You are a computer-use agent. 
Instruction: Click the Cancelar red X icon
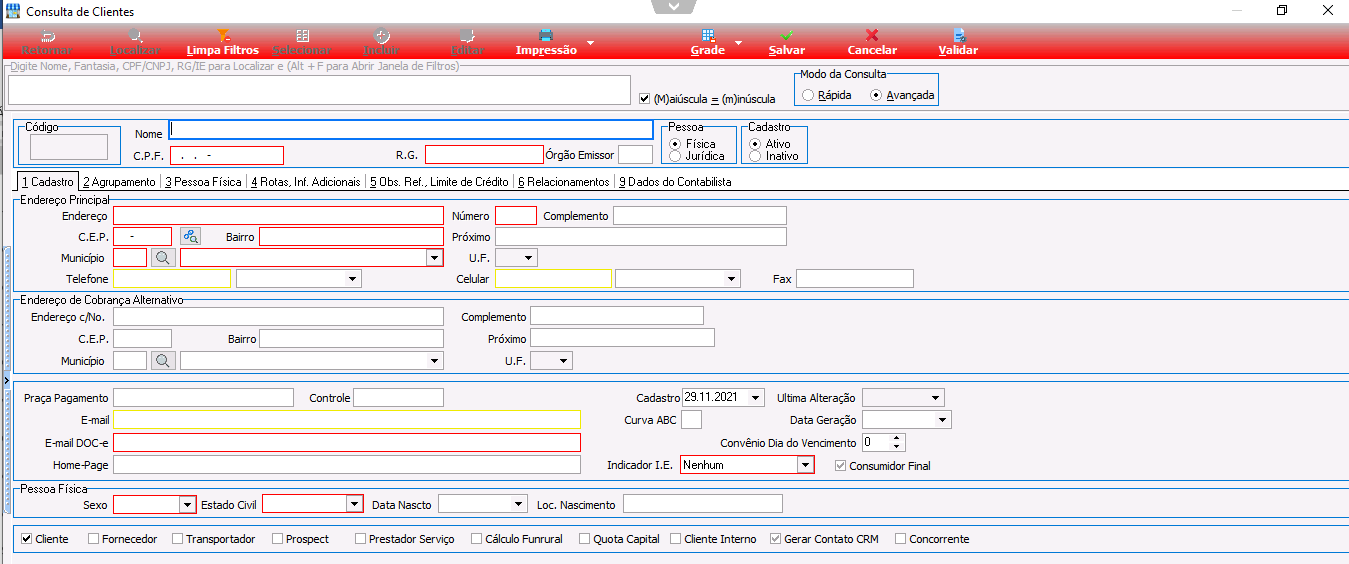click(872, 36)
